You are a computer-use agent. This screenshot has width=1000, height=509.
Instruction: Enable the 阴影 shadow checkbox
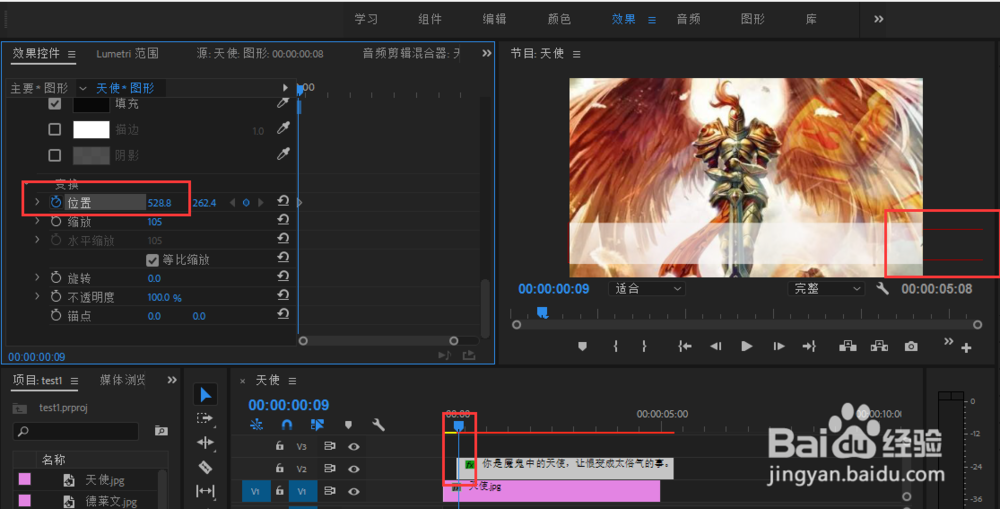click(x=55, y=155)
